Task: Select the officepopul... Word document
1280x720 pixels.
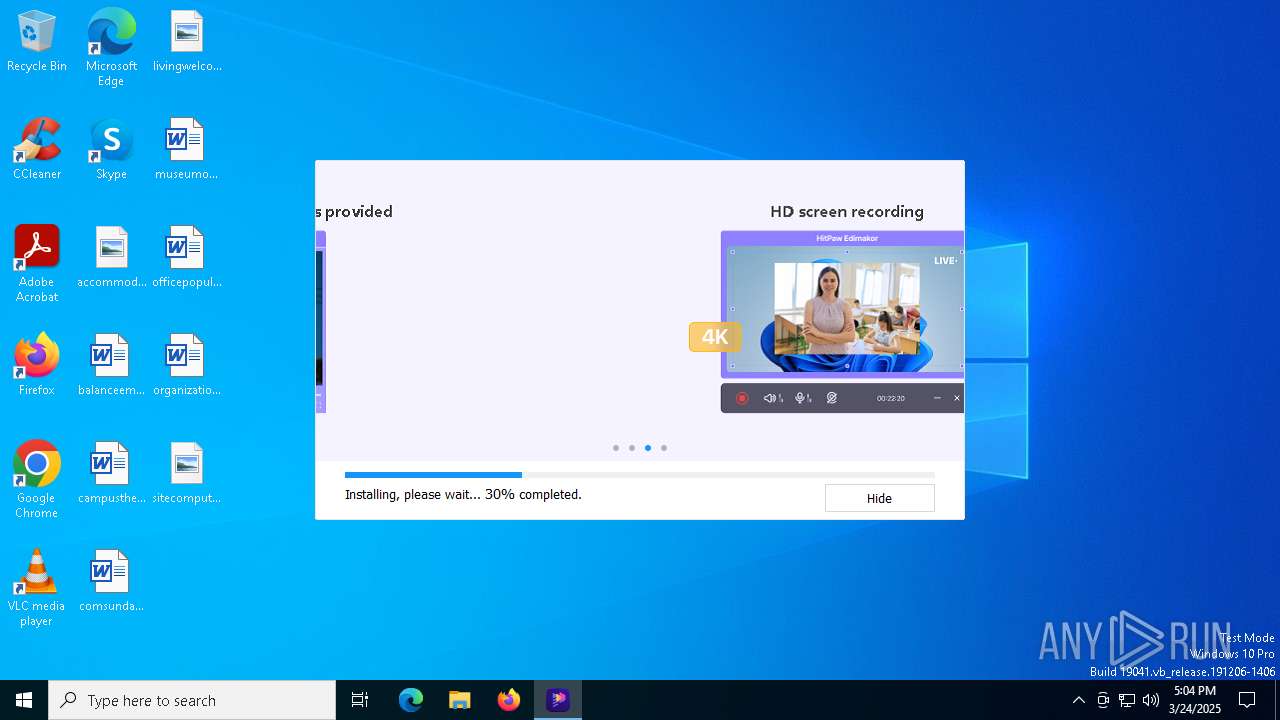Action: [x=187, y=258]
